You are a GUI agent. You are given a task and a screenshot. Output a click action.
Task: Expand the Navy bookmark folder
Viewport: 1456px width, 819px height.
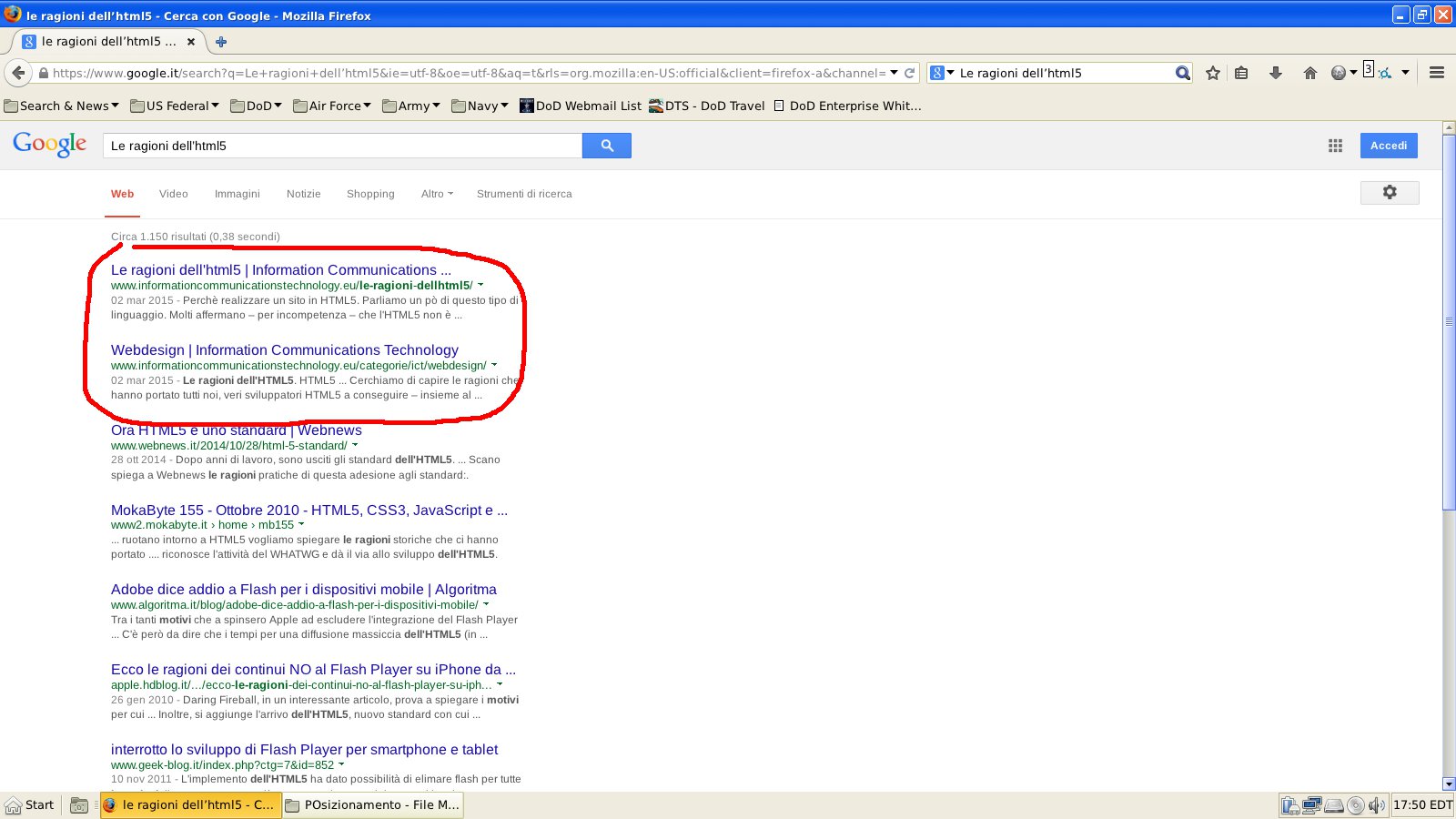[480, 106]
